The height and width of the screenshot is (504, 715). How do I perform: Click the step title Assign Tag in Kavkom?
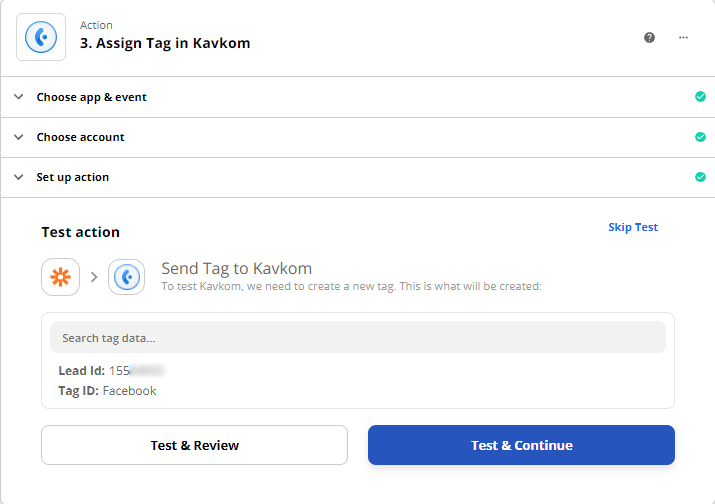pyautogui.click(x=165, y=43)
